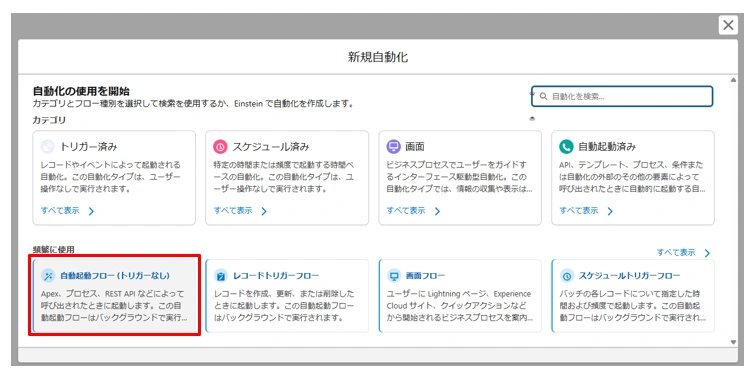Click description text of トリガー済み card
Screen dimensions: 751x373
[x=111, y=177]
